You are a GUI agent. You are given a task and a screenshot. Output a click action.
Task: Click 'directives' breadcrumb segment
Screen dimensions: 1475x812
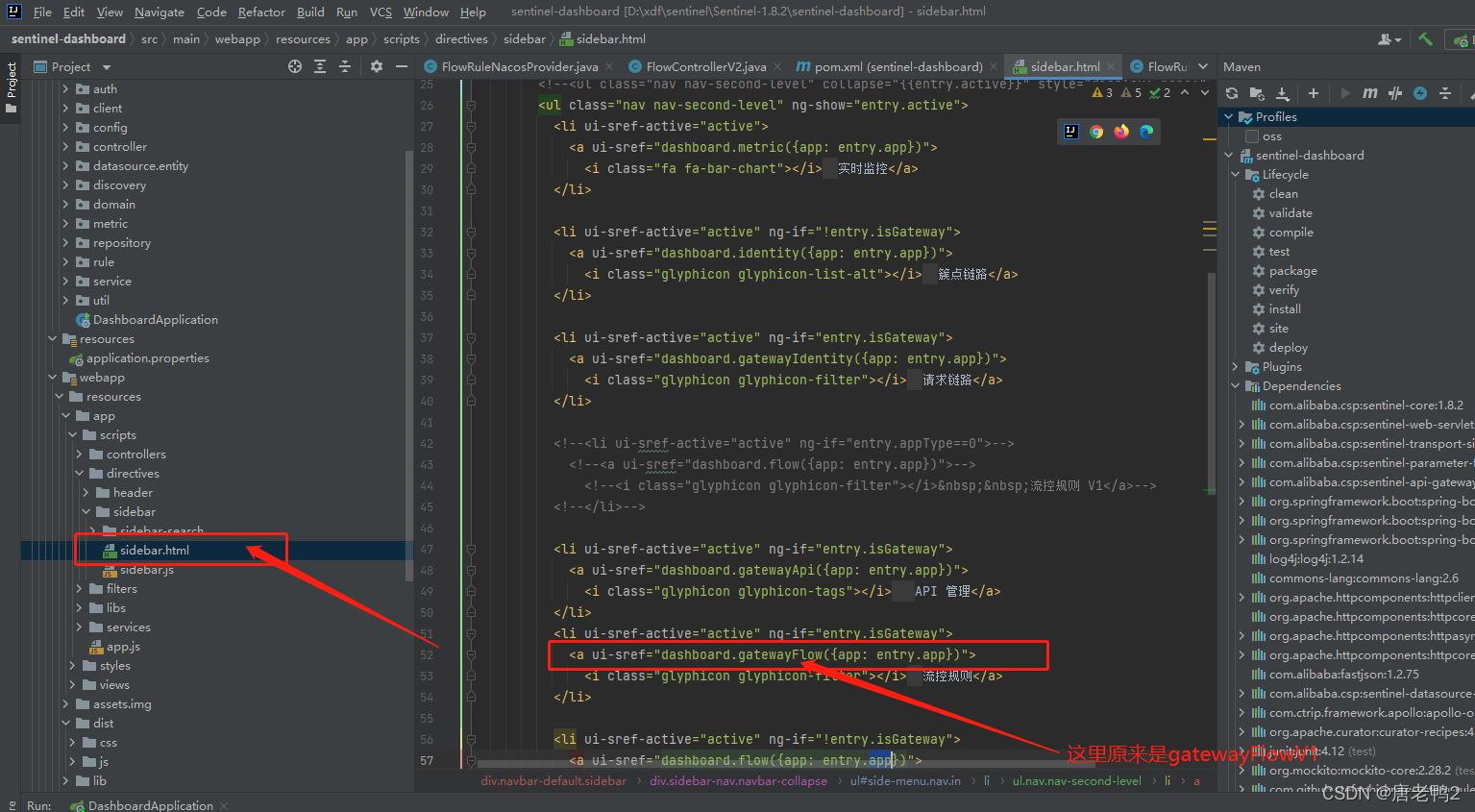pos(461,39)
